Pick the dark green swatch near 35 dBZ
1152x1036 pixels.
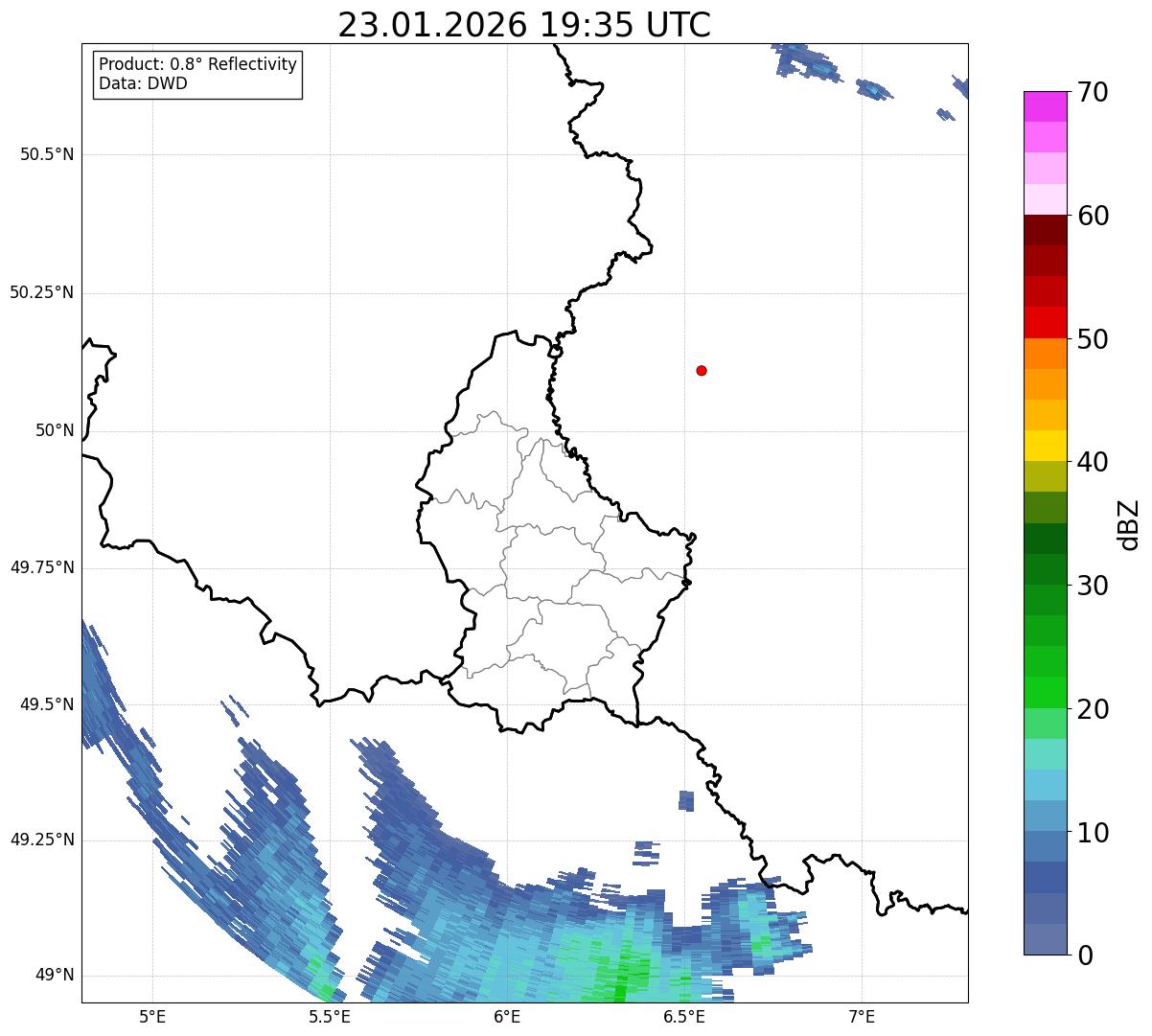pos(1045,539)
